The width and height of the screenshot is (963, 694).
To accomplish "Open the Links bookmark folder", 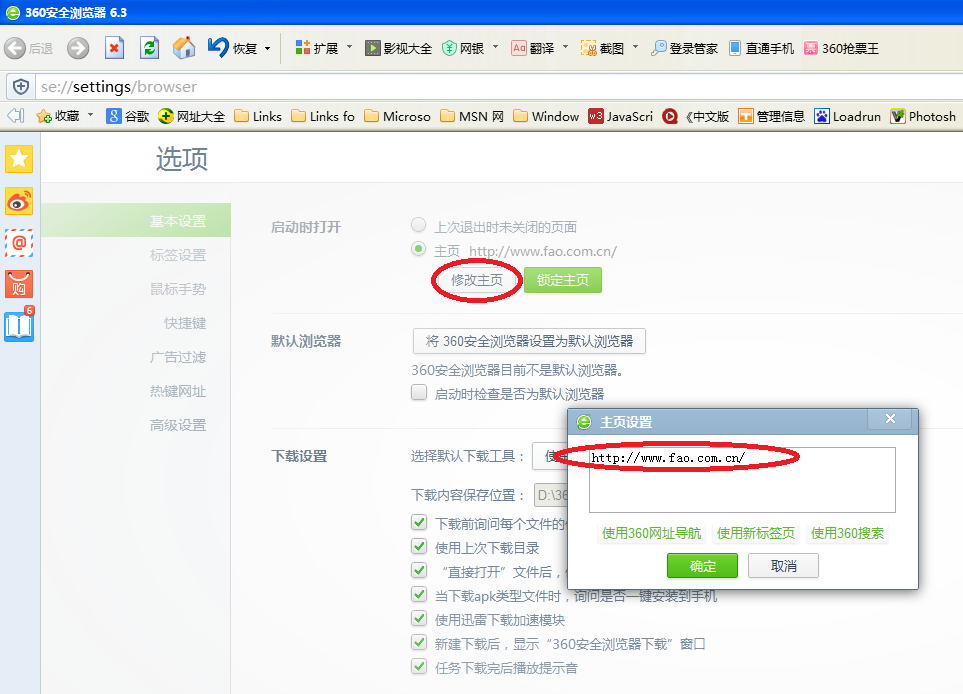I will [x=258, y=116].
